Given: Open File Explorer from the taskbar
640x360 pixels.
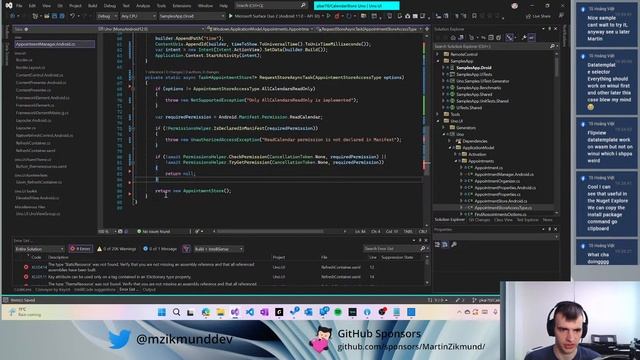Looking at the screenshot, I should (x=220, y=312).
